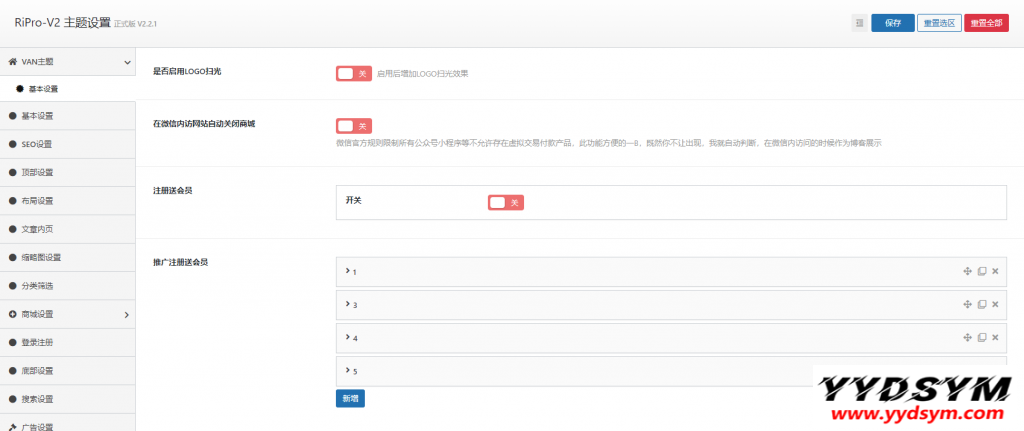Delete row 4 using its X icon
Image resolution: width=1024 pixels, height=431 pixels.
click(x=995, y=337)
